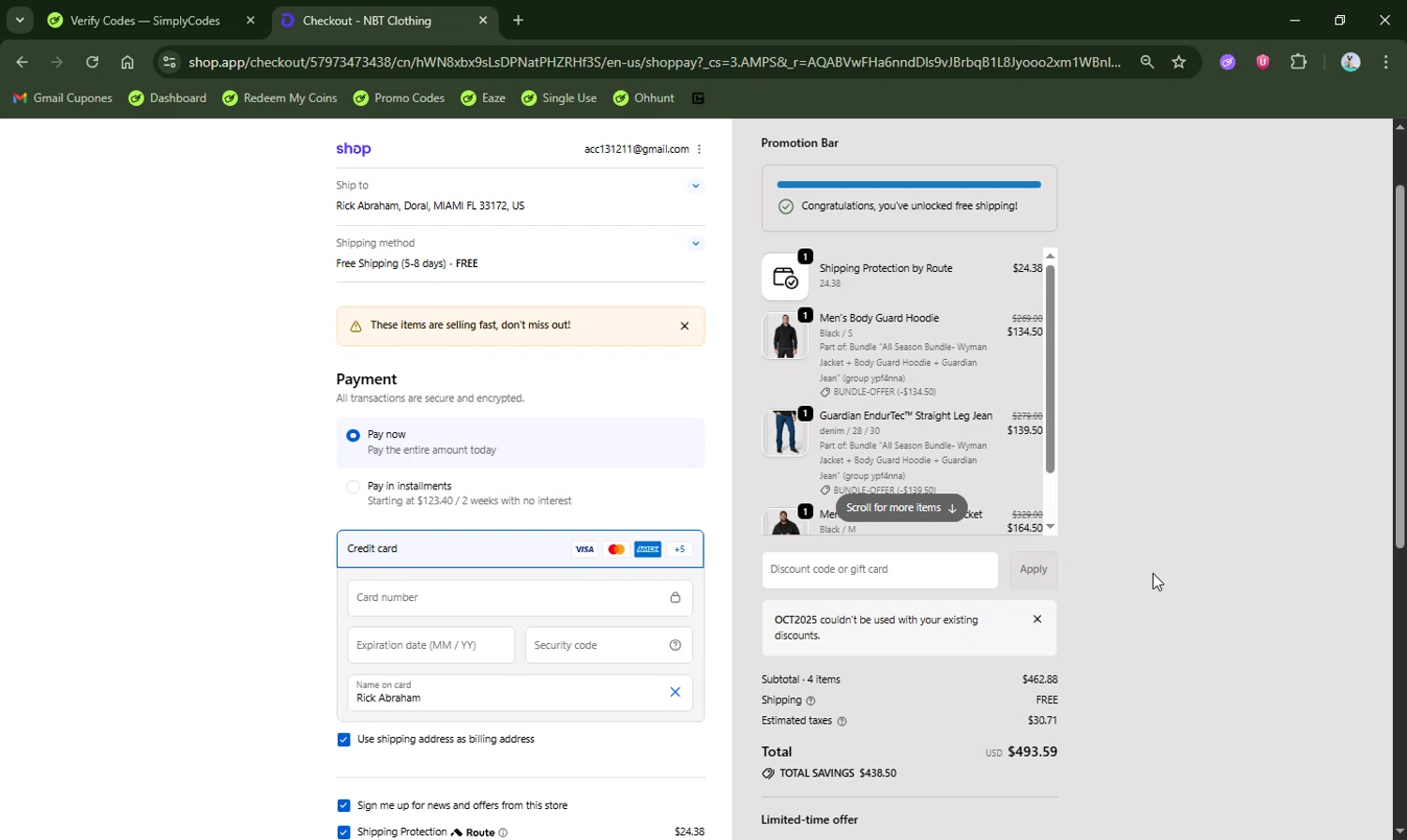
Task: Reload the checkout page
Action: (x=92, y=62)
